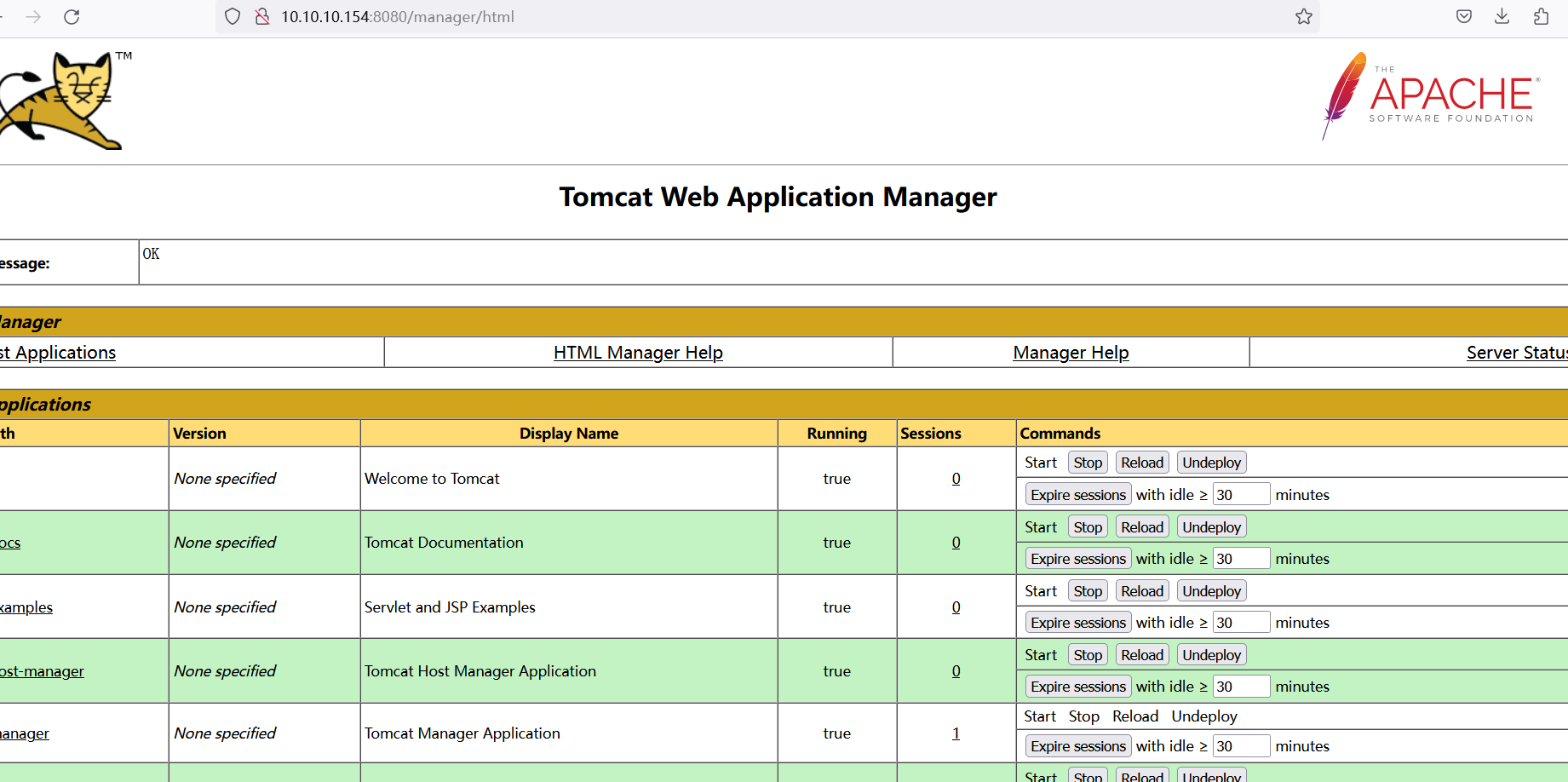Open sessions count for Tomcat Host Manager Application
The image size is (1568, 782).
click(956, 671)
